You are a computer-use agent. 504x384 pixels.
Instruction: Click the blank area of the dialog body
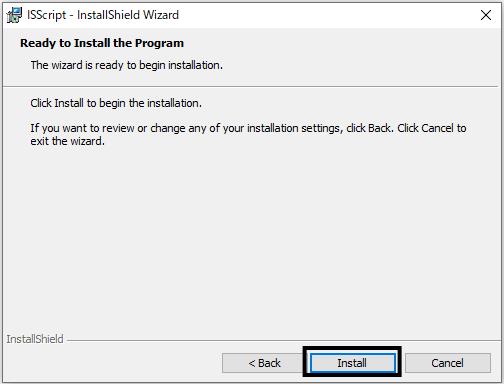[x=250, y=240]
